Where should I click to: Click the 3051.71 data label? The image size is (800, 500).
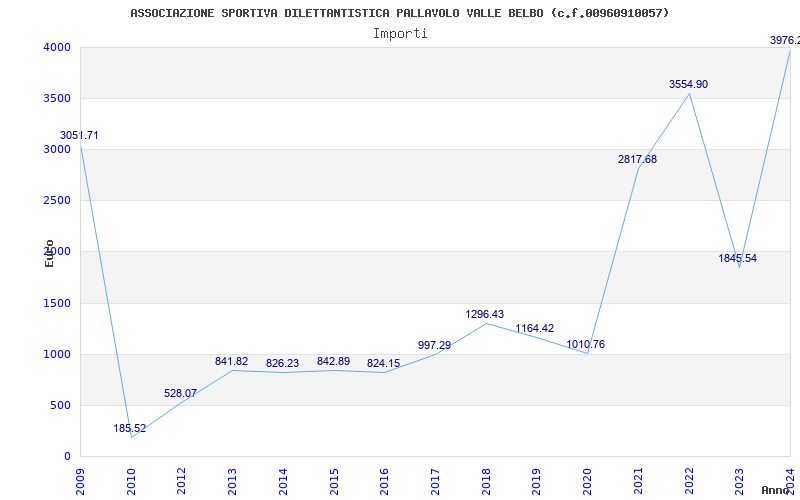click(79, 135)
